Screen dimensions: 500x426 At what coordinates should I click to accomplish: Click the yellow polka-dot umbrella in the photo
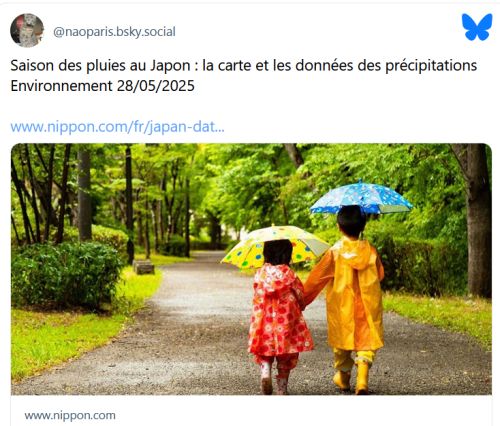point(275,246)
